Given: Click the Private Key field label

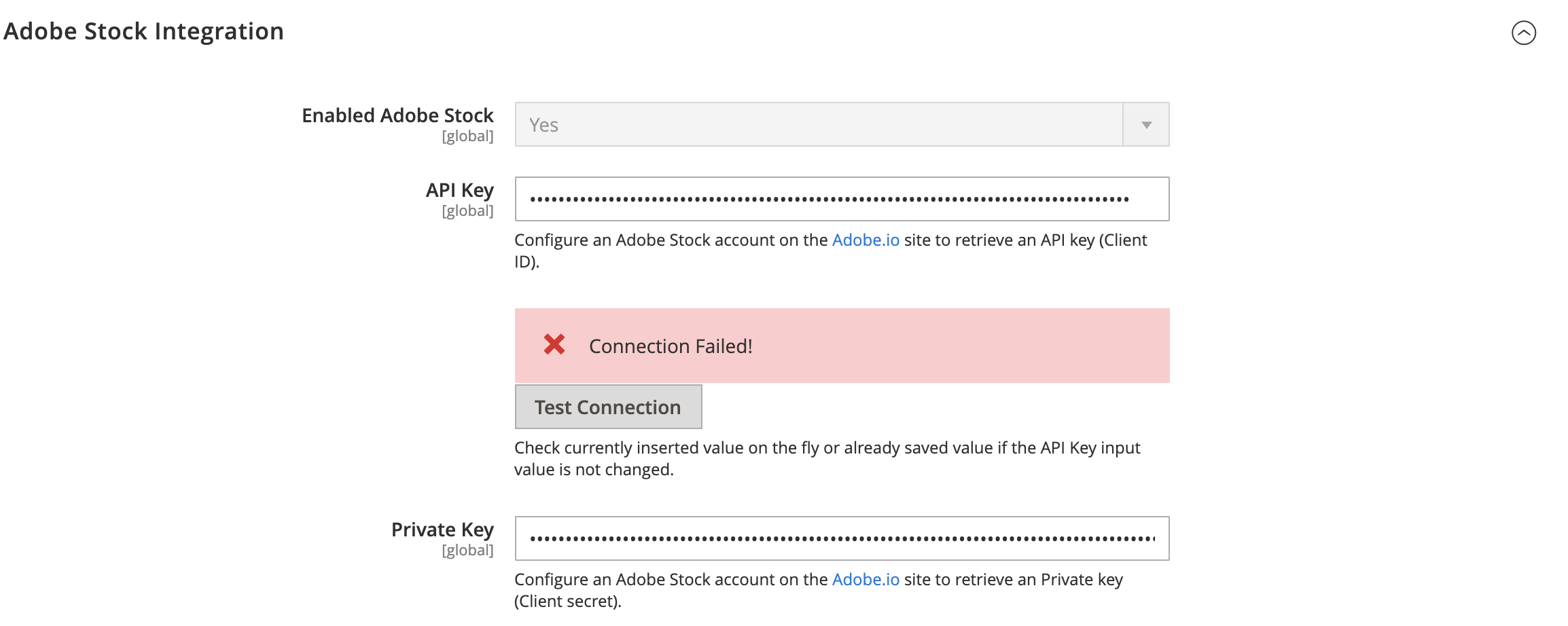Looking at the screenshot, I should (x=442, y=530).
